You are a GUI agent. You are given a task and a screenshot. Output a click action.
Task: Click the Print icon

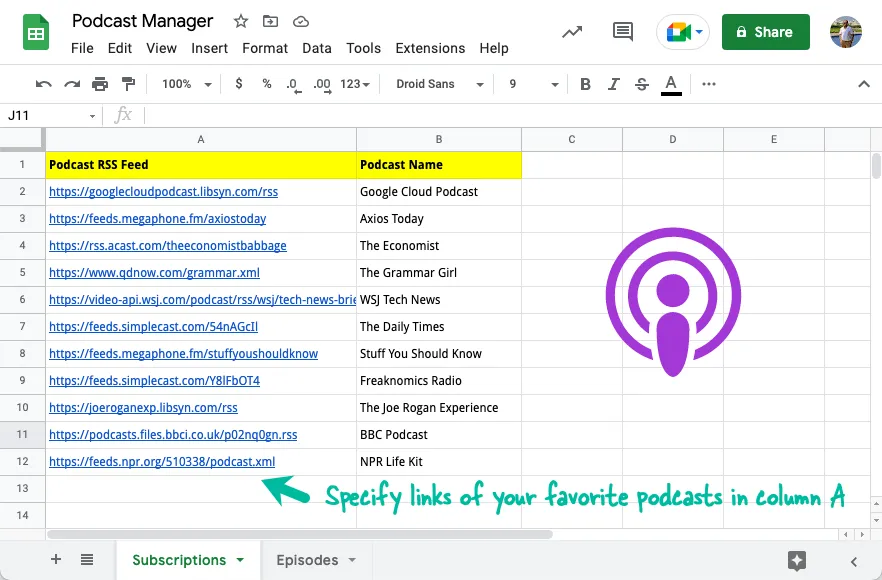click(x=100, y=84)
